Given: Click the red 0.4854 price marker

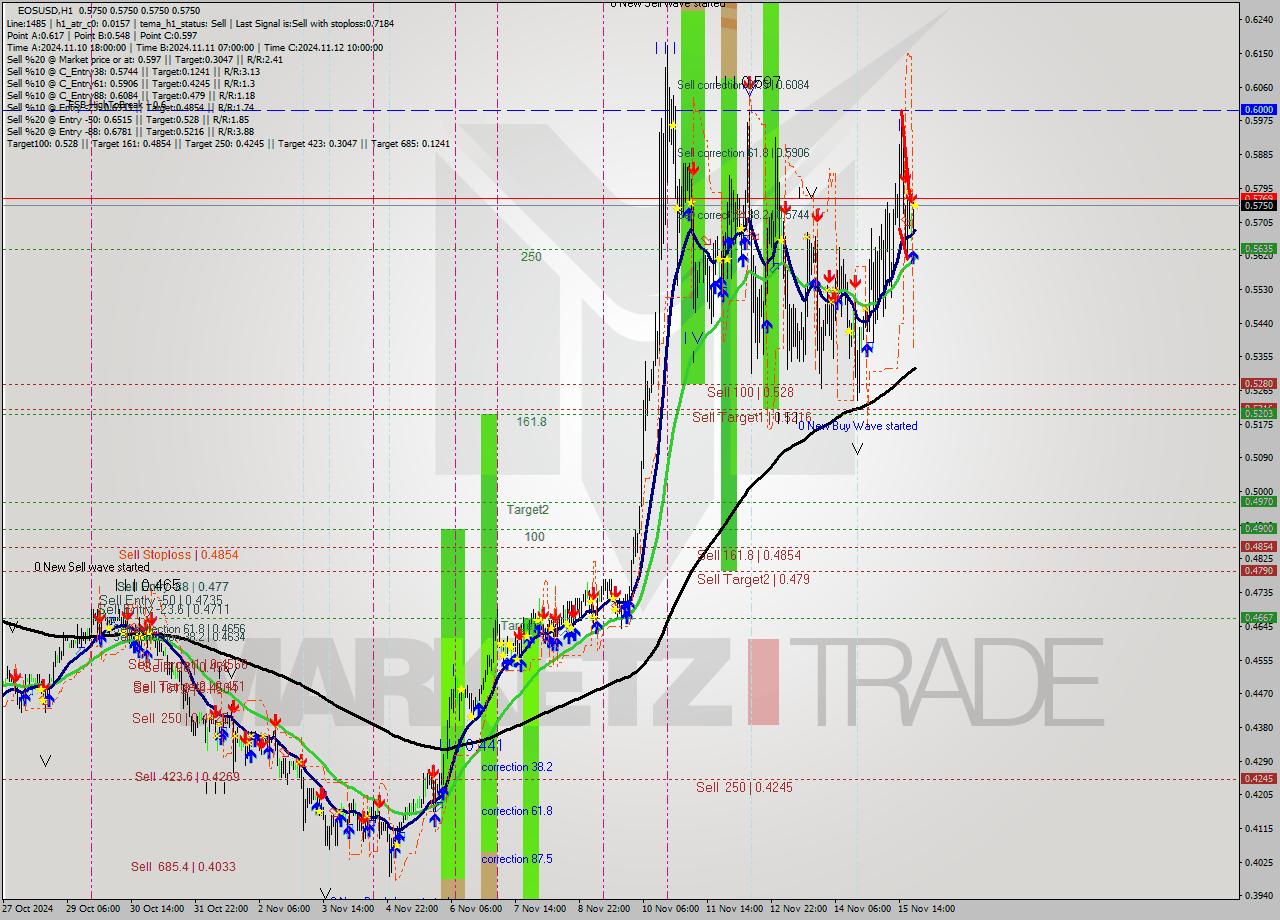Looking at the screenshot, I should 1258,546.
